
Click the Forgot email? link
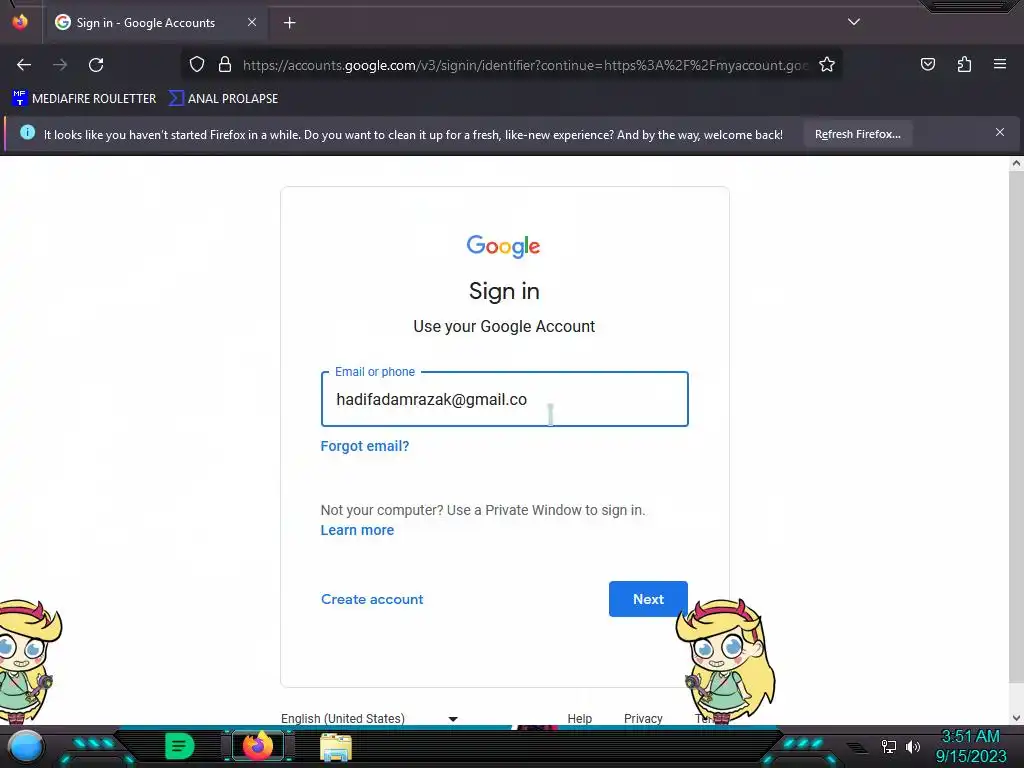coord(364,446)
